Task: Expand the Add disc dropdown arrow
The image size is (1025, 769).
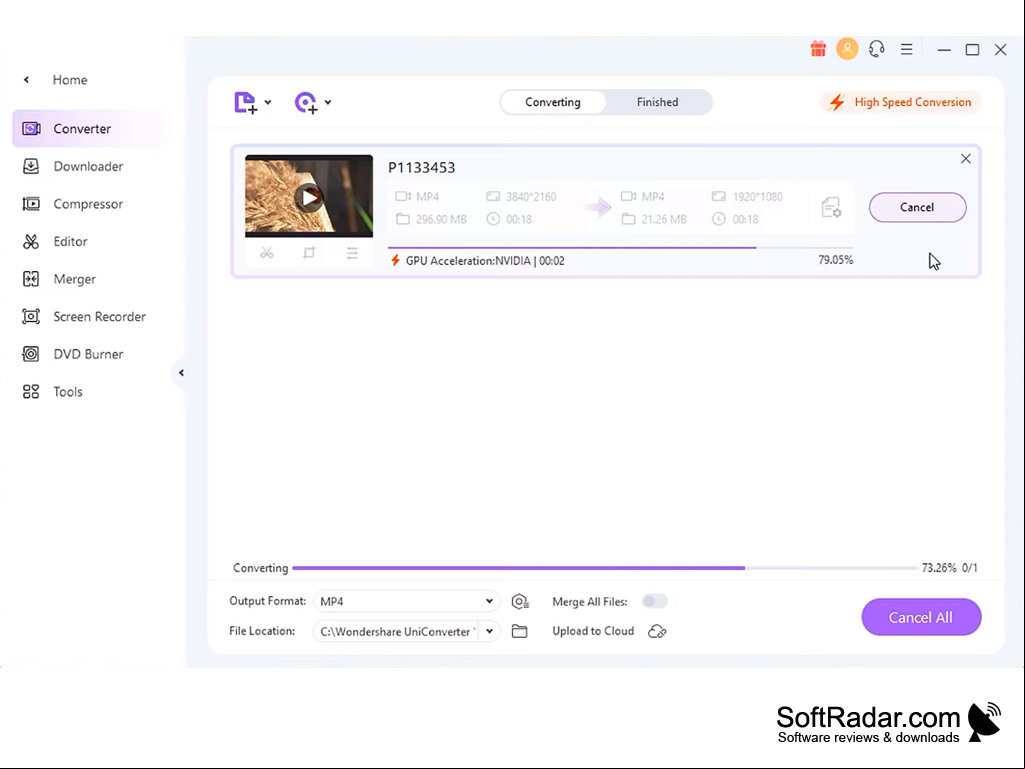Action: coord(328,102)
